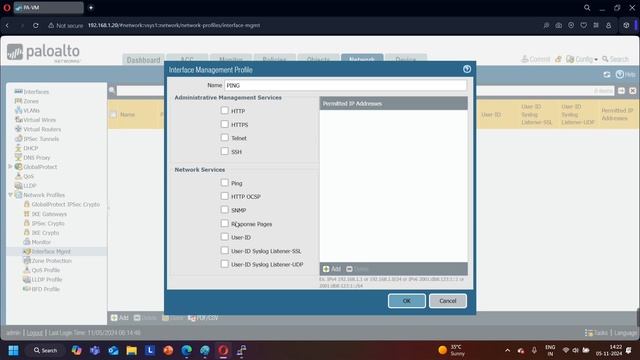
Task: Reload the page in the browser
Action: pyautogui.click(x=36, y=25)
